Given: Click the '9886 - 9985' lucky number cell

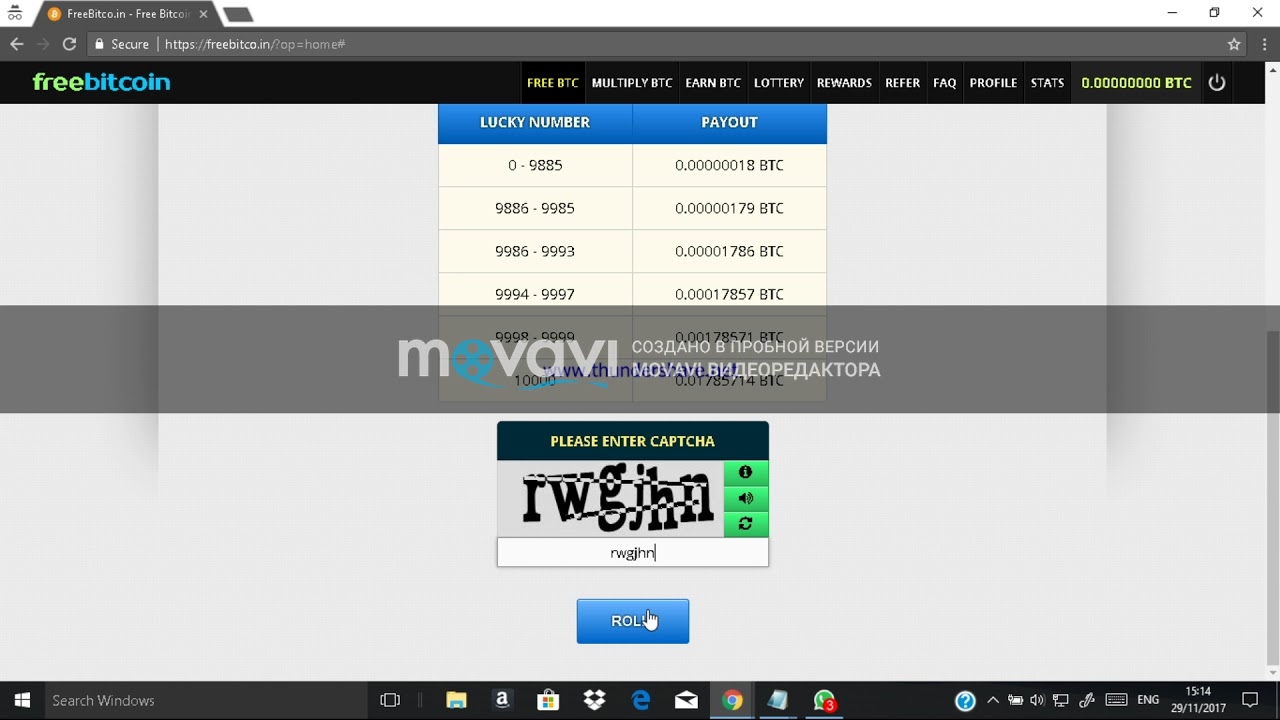Looking at the screenshot, I should [535, 208].
